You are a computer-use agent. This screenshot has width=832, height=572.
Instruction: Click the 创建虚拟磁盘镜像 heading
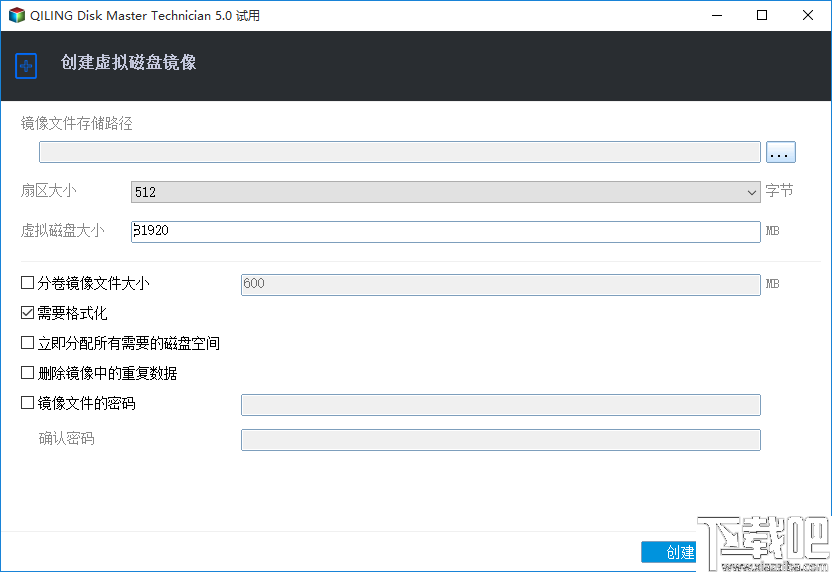click(x=128, y=63)
